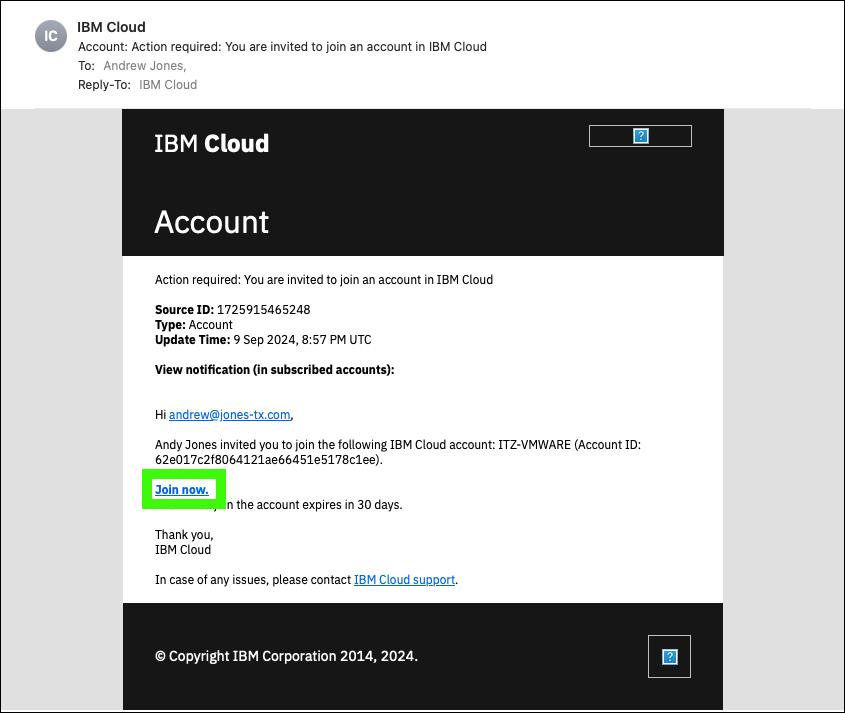Open the IBM Cloud support link

(x=404, y=579)
